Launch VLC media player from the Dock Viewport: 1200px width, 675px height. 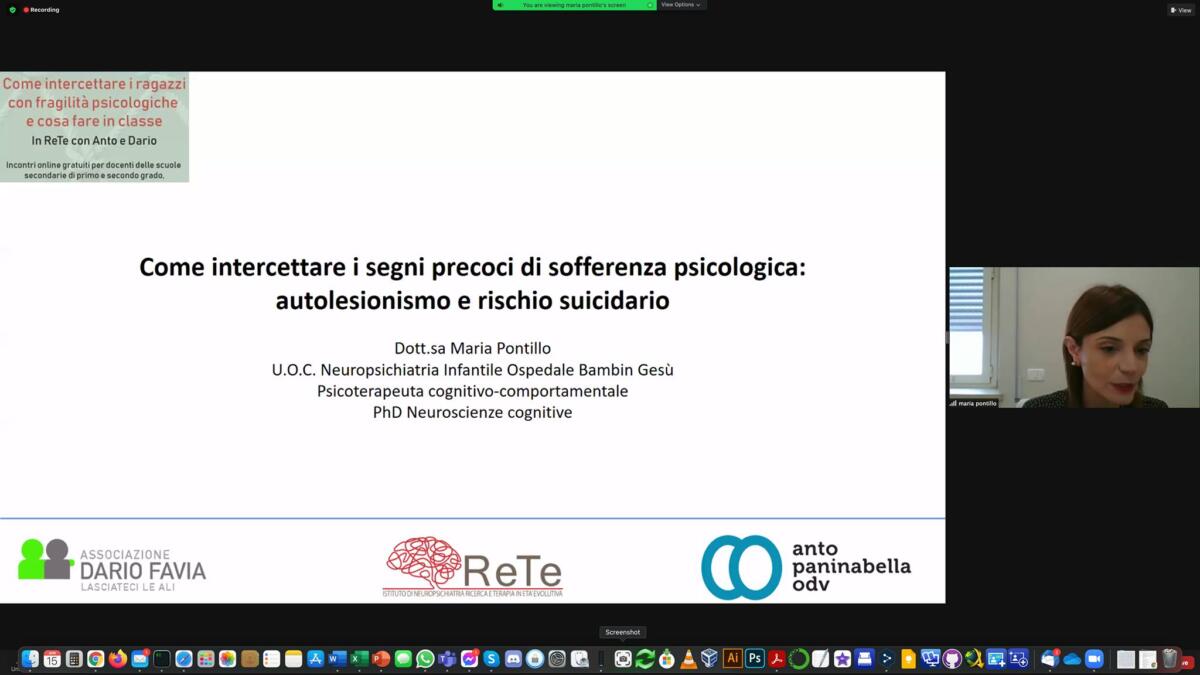coord(688,659)
